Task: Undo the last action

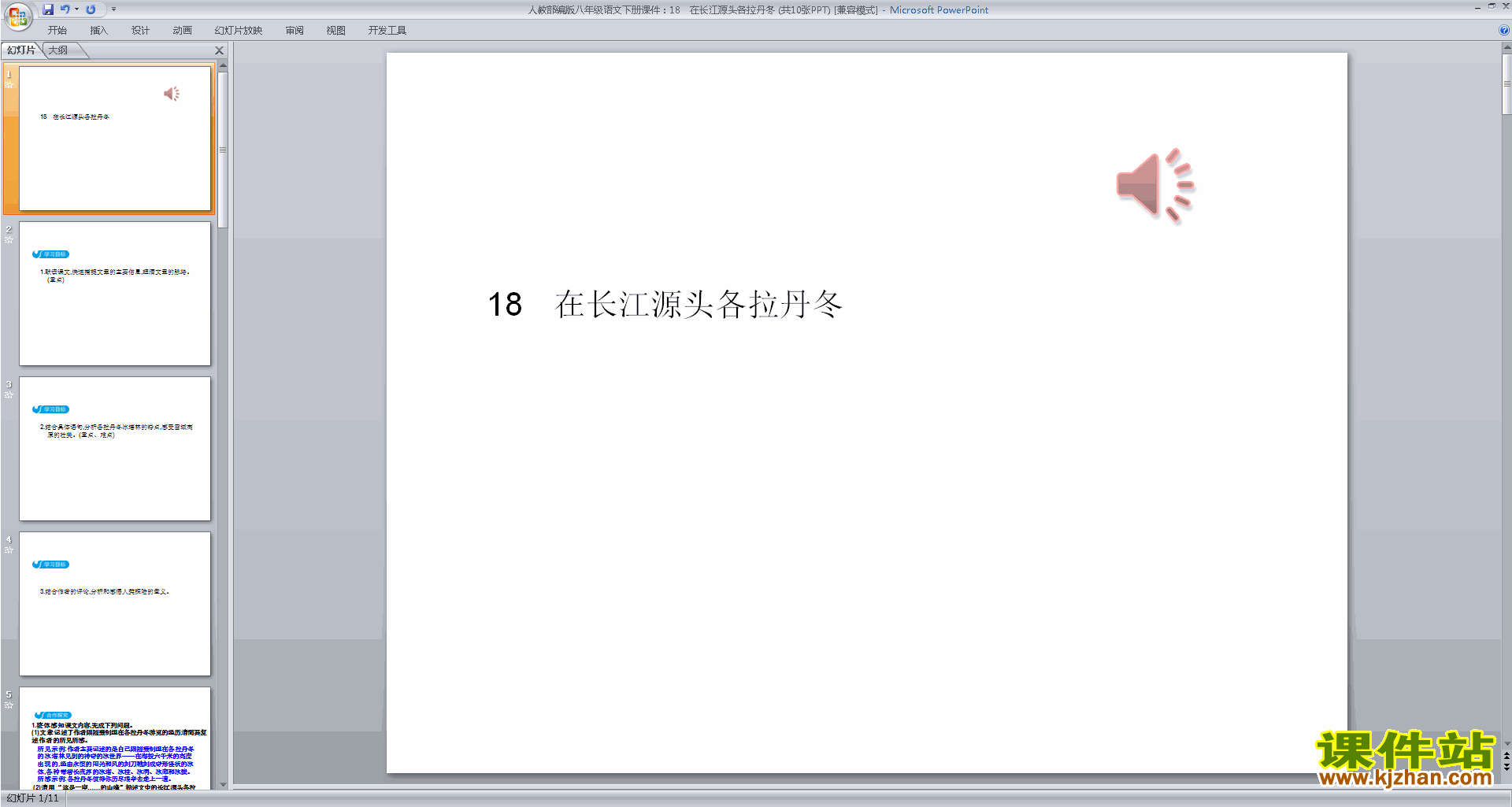Action: [65, 9]
